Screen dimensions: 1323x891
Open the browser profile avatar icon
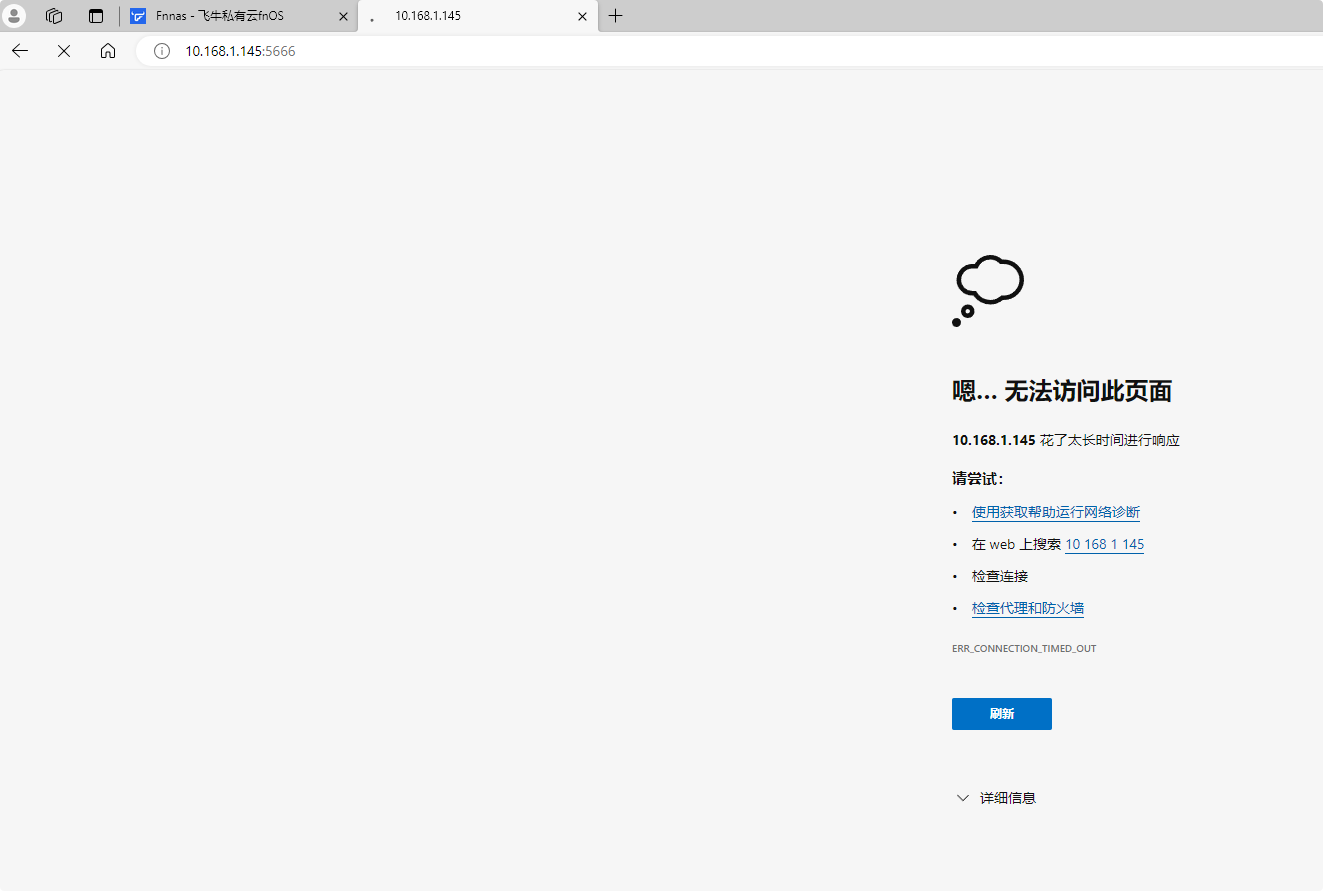pos(15,16)
